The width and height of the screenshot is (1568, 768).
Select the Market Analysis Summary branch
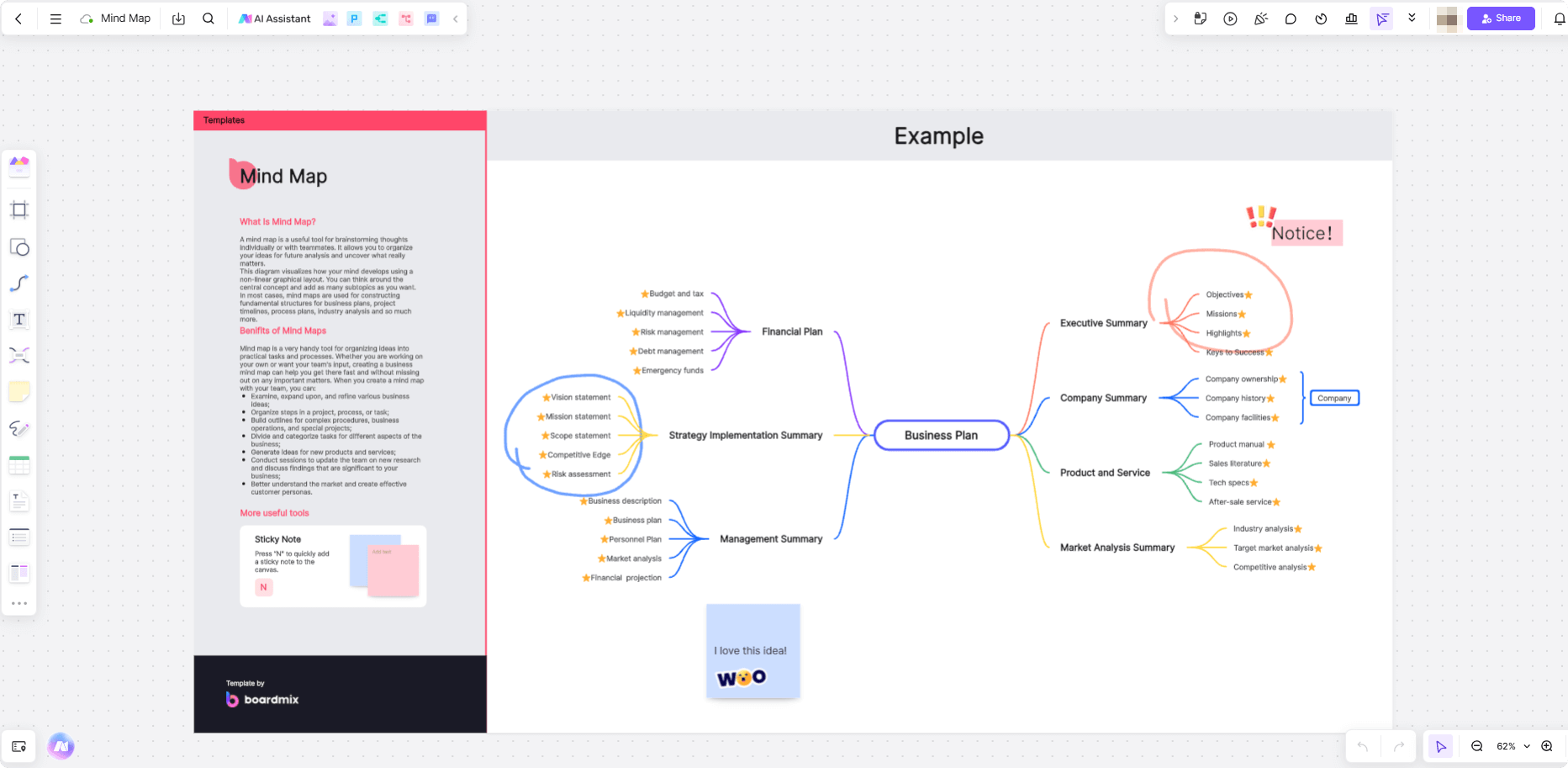pyautogui.click(x=1117, y=548)
